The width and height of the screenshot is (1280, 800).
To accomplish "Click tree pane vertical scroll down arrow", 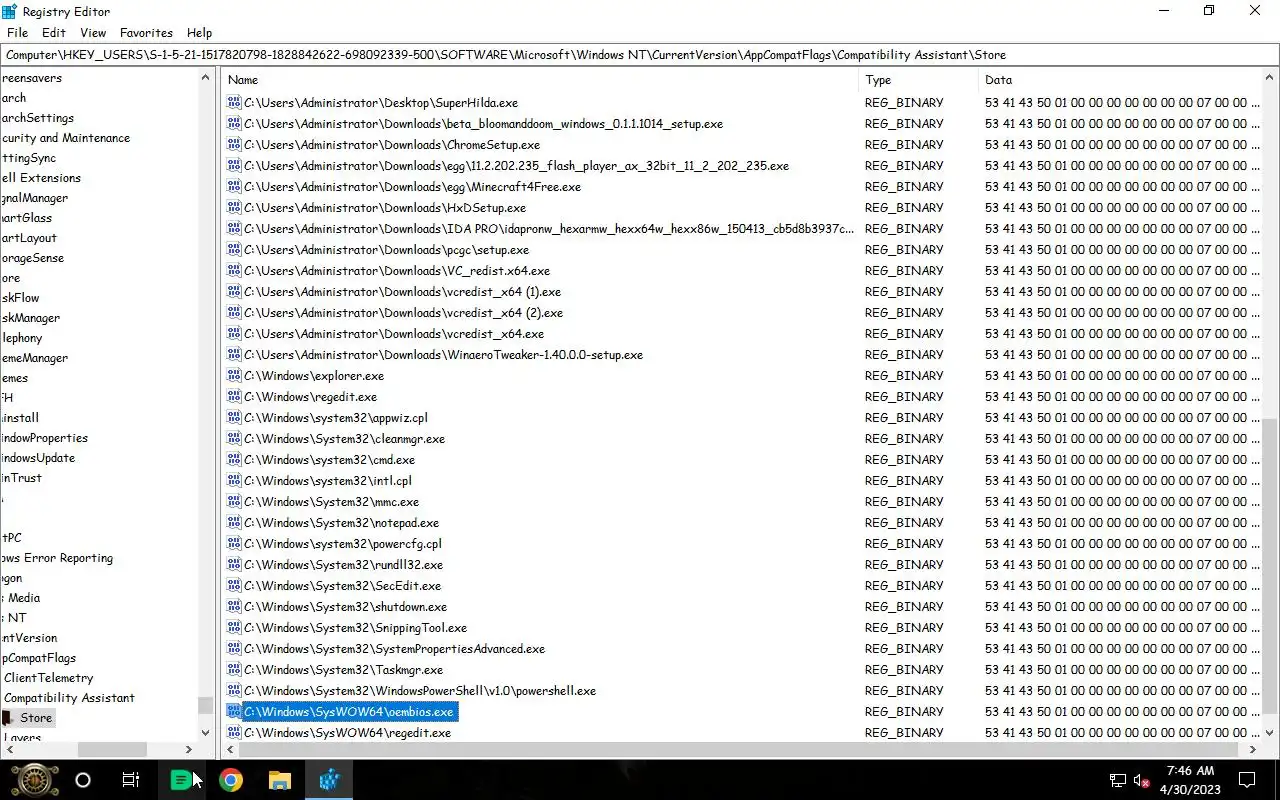I will point(206,733).
